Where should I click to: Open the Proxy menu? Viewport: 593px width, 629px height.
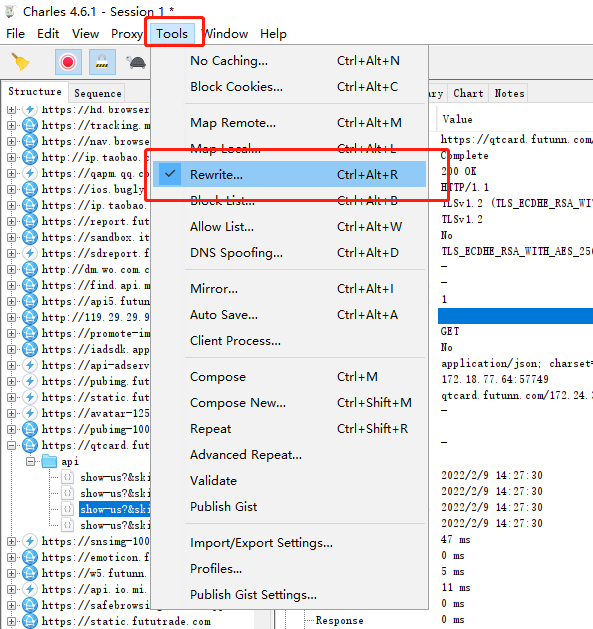(127, 34)
